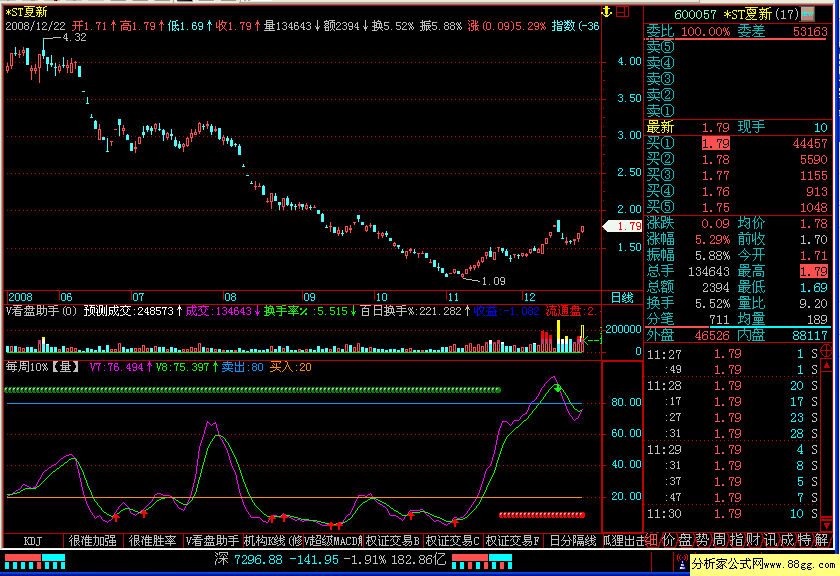Viewport: 840px width, 576px height.
Task: Click the 买⑤ price 1.75 row
Action: 739,208
